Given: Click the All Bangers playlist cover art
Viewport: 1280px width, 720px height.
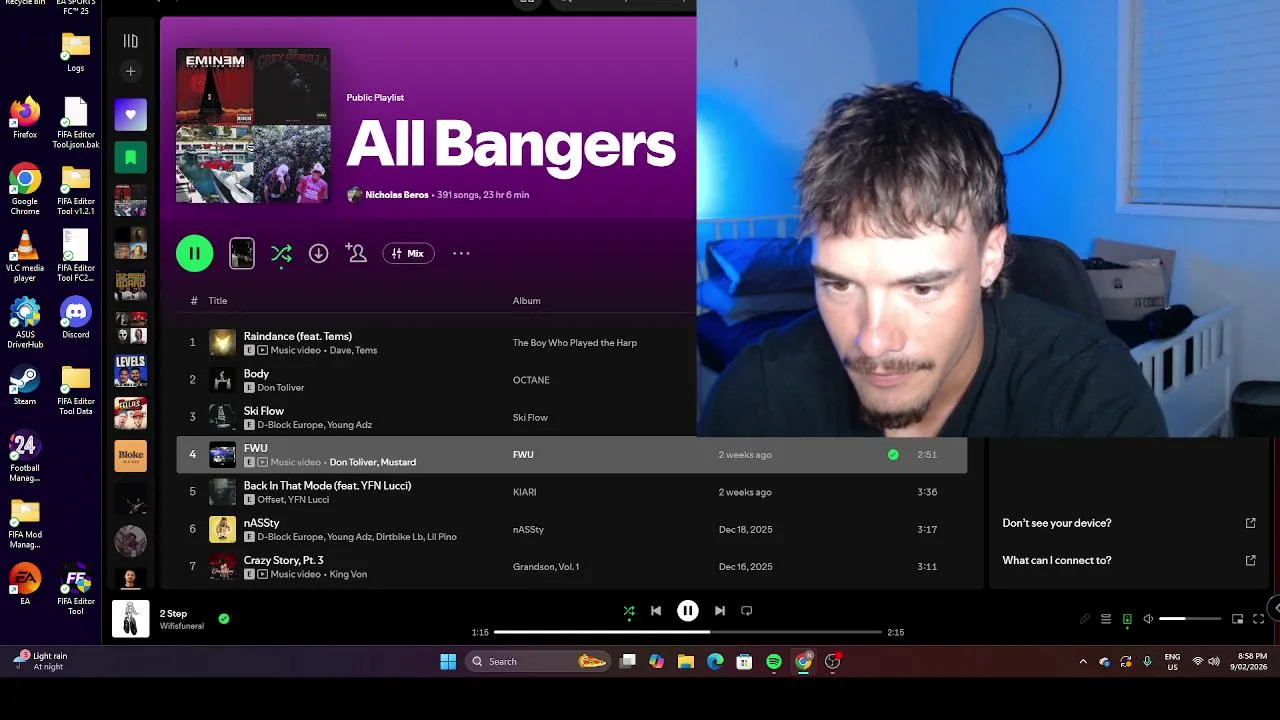Looking at the screenshot, I should point(253,125).
